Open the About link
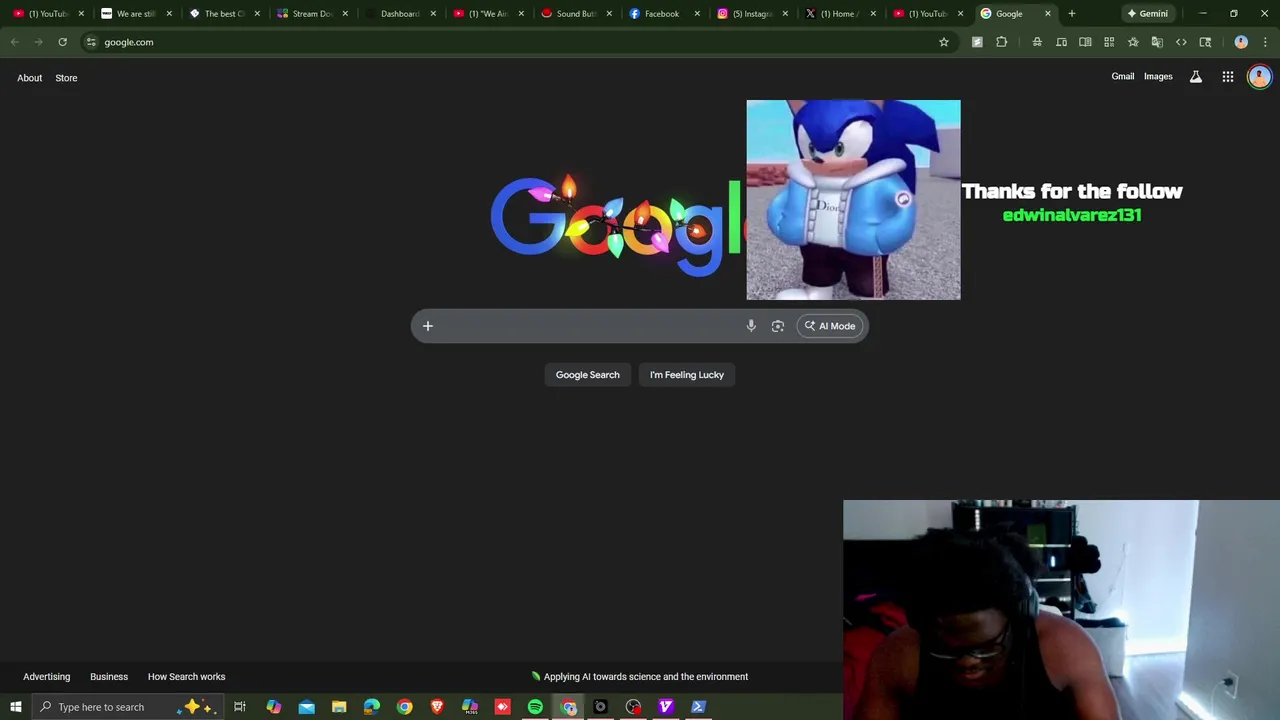Screen dimensions: 1280x720 pos(29,78)
